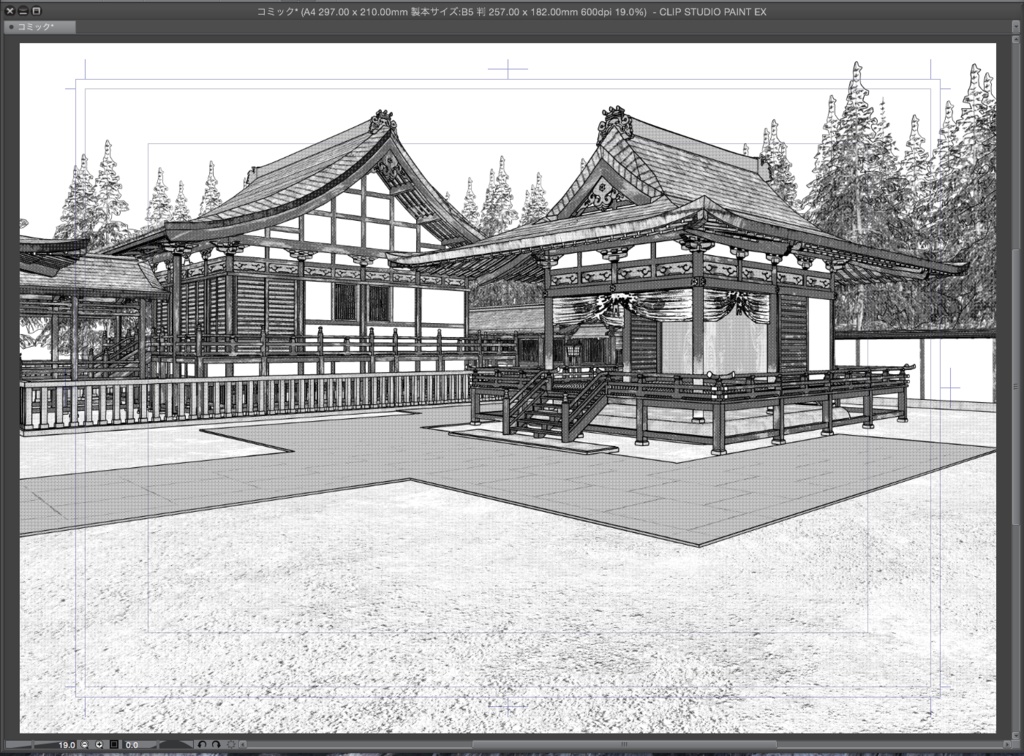Click the unsaved-changes dot on the コミック tab
The height and width of the screenshot is (756, 1024).
(x=12, y=25)
